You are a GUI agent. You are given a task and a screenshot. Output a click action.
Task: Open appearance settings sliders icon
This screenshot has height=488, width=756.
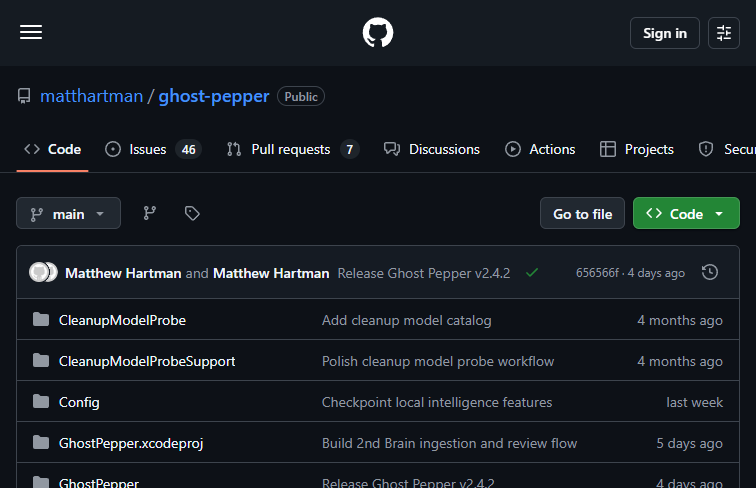click(x=723, y=33)
